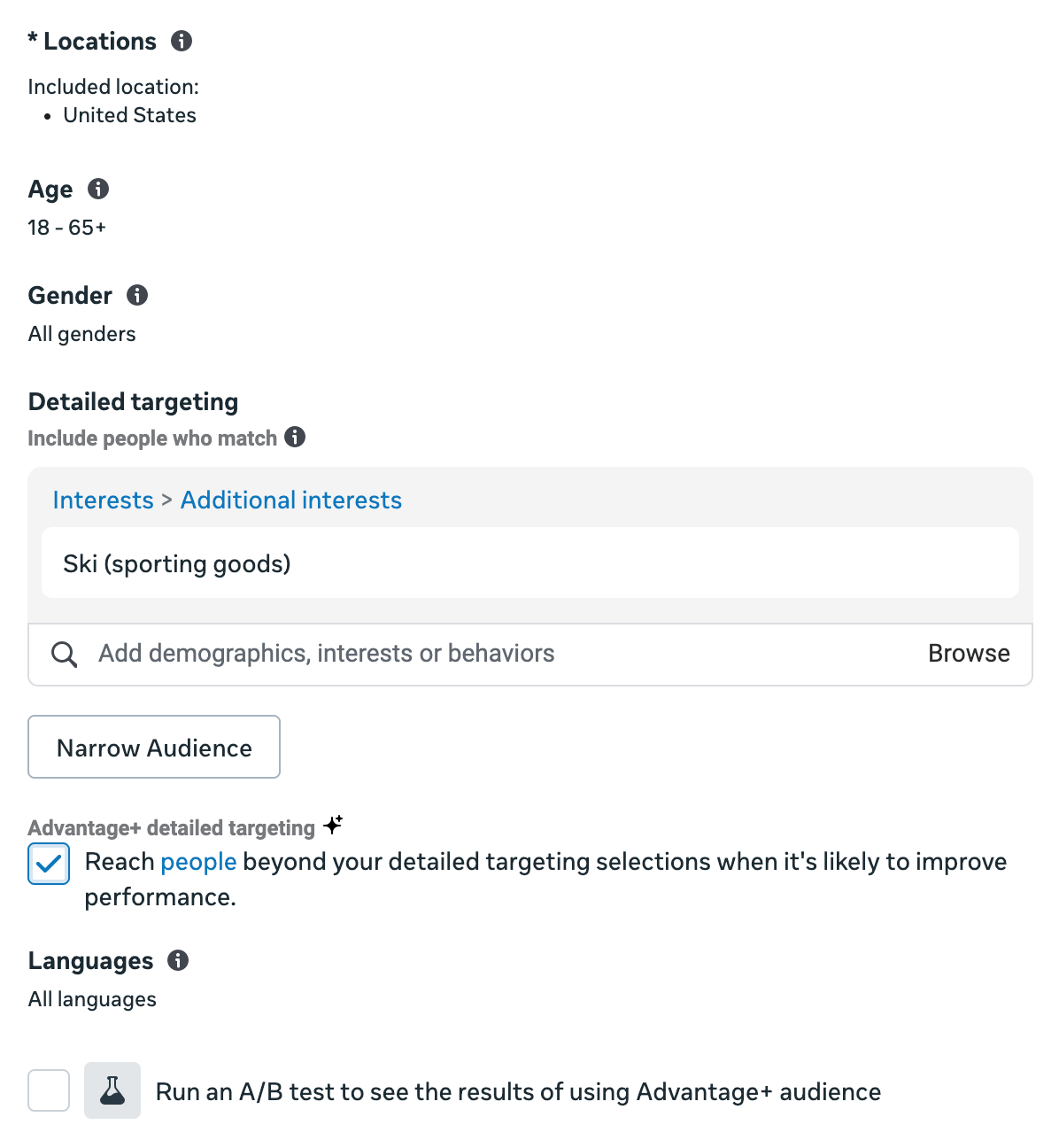Click inside the add demographics search field
The height and width of the screenshot is (1148, 1059).
coord(326,654)
